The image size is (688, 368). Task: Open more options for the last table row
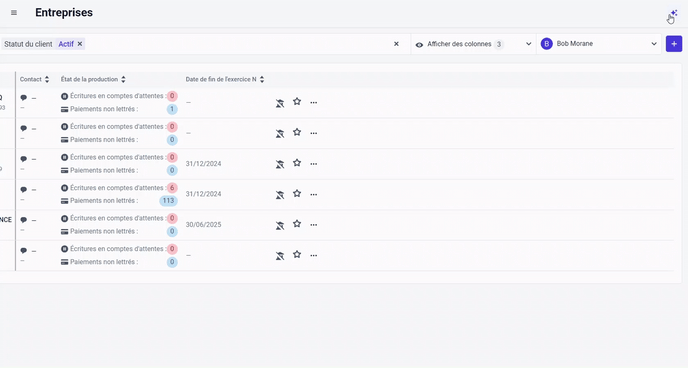314,255
